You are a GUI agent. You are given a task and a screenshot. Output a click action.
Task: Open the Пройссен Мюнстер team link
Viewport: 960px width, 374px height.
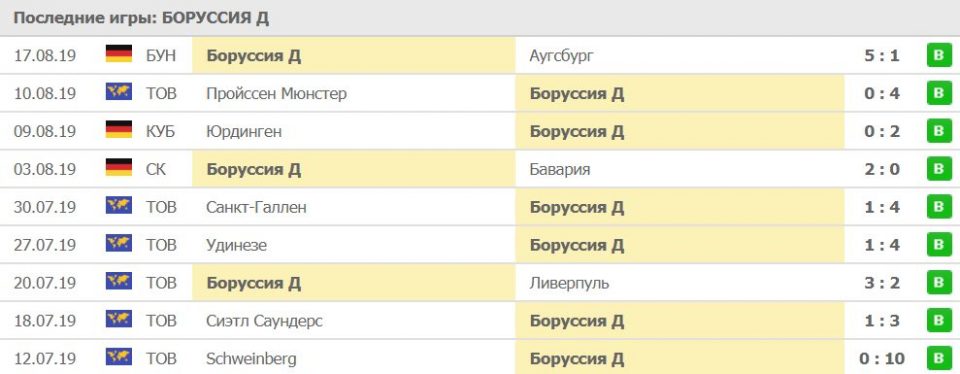point(277,94)
